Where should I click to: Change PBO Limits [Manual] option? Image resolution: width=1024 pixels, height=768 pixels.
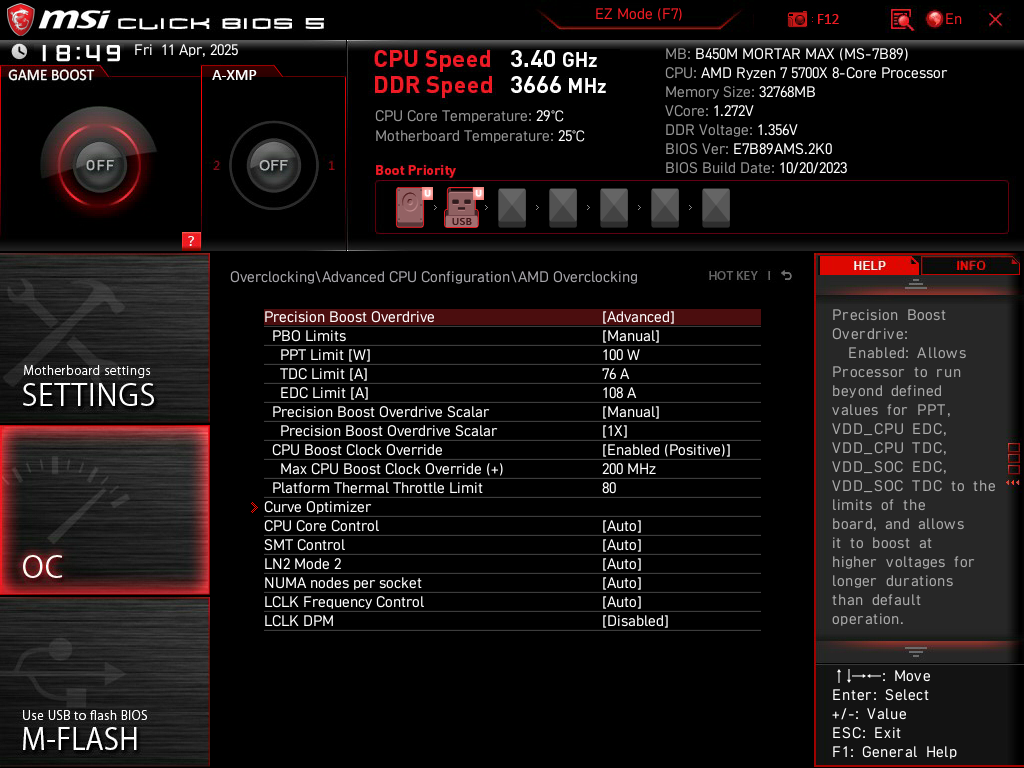click(512, 336)
